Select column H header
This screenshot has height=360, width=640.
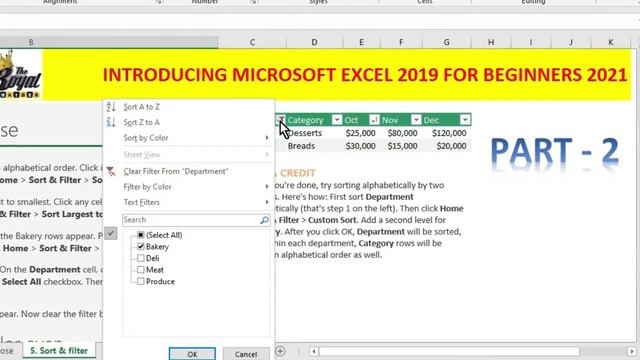(491, 42)
